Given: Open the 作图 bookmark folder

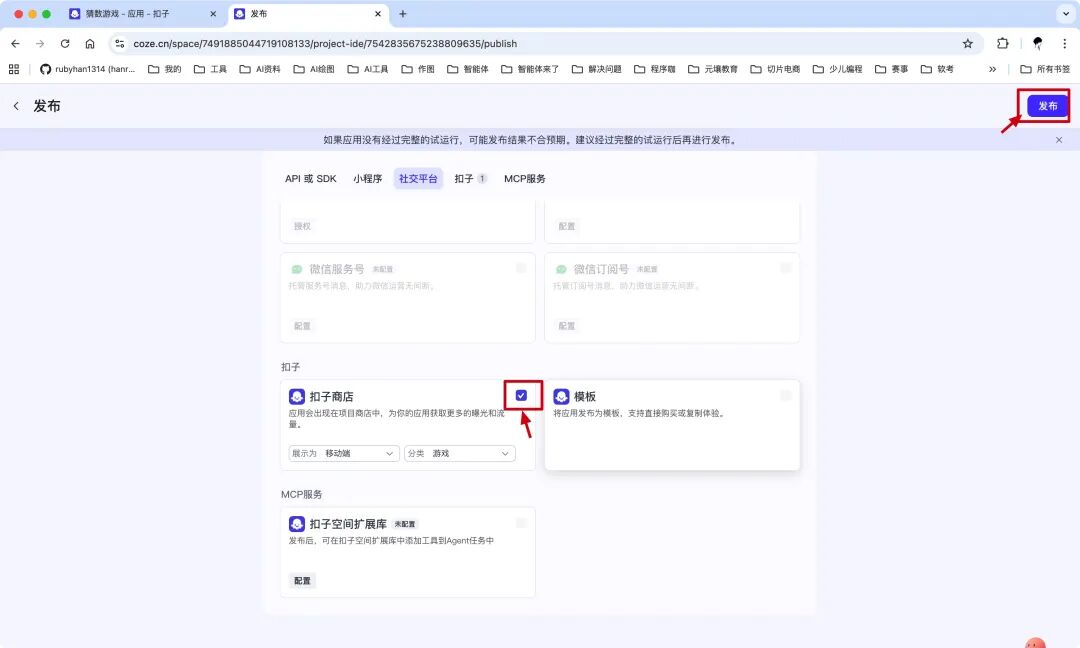Looking at the screenshot, I should pyautogui.click(x=418, y=69).
